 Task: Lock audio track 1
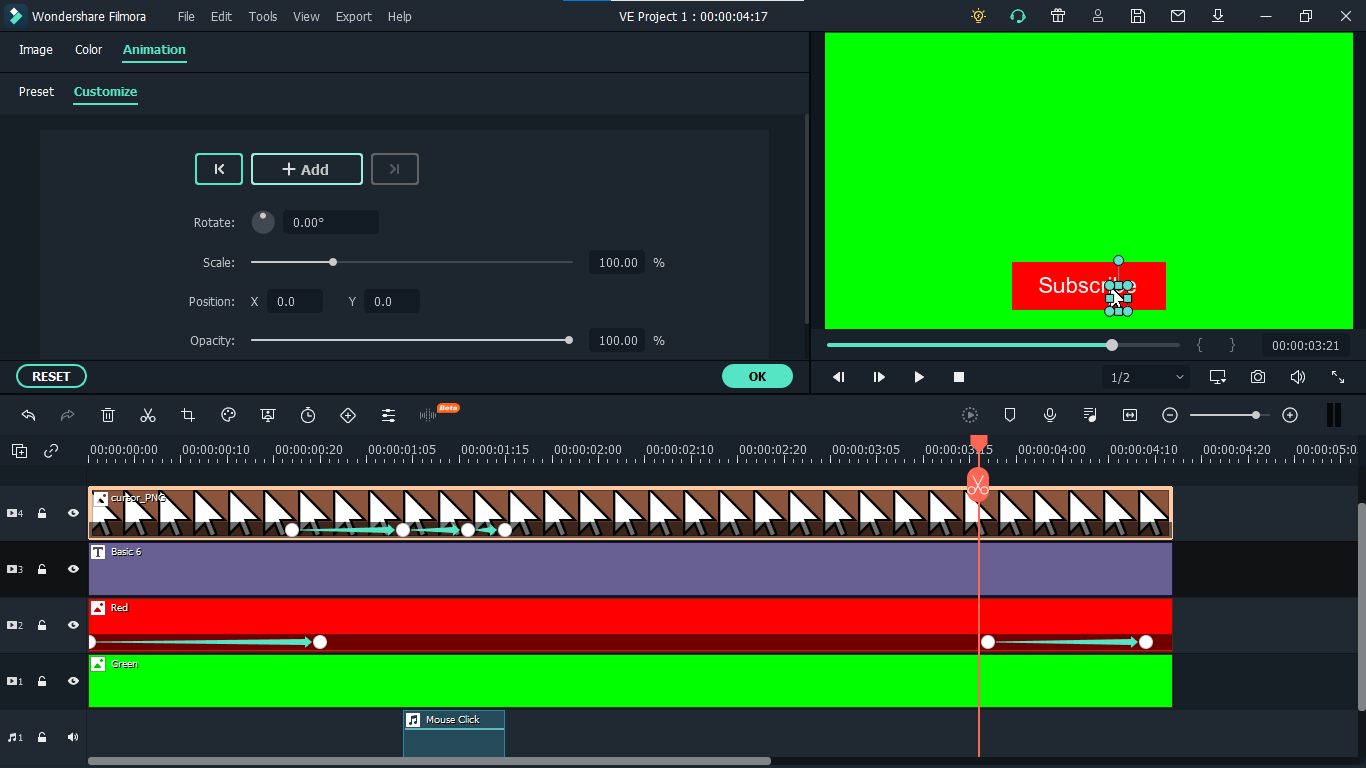[x=42, y=737]
